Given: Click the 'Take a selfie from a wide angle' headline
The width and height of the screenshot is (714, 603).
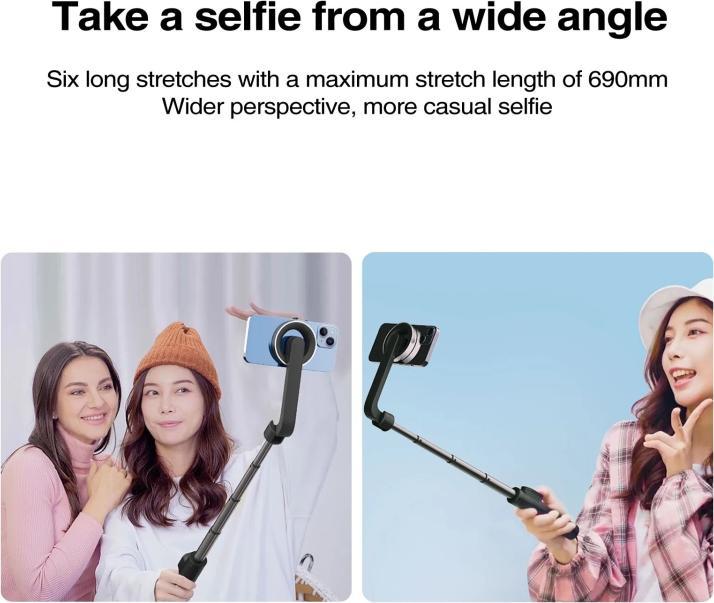Looking at the screenshot, I should click(359, 17).
